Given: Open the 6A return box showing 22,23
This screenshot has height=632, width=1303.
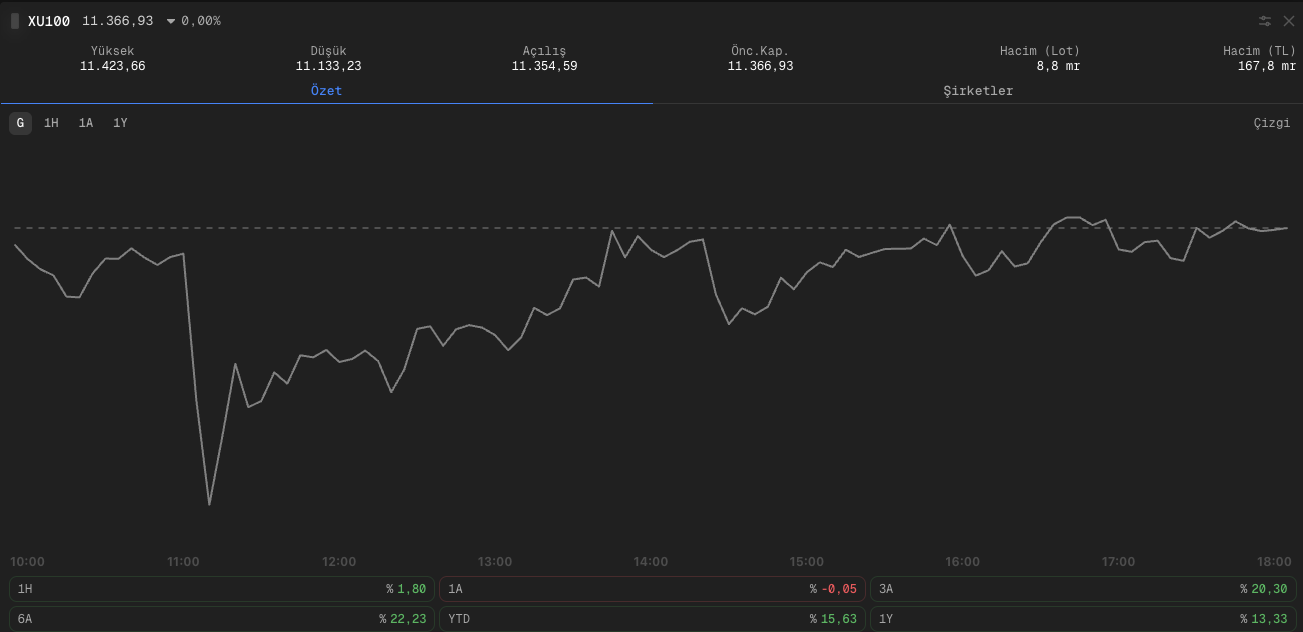Looking at the screenshot, I should (x=222, y=619).
